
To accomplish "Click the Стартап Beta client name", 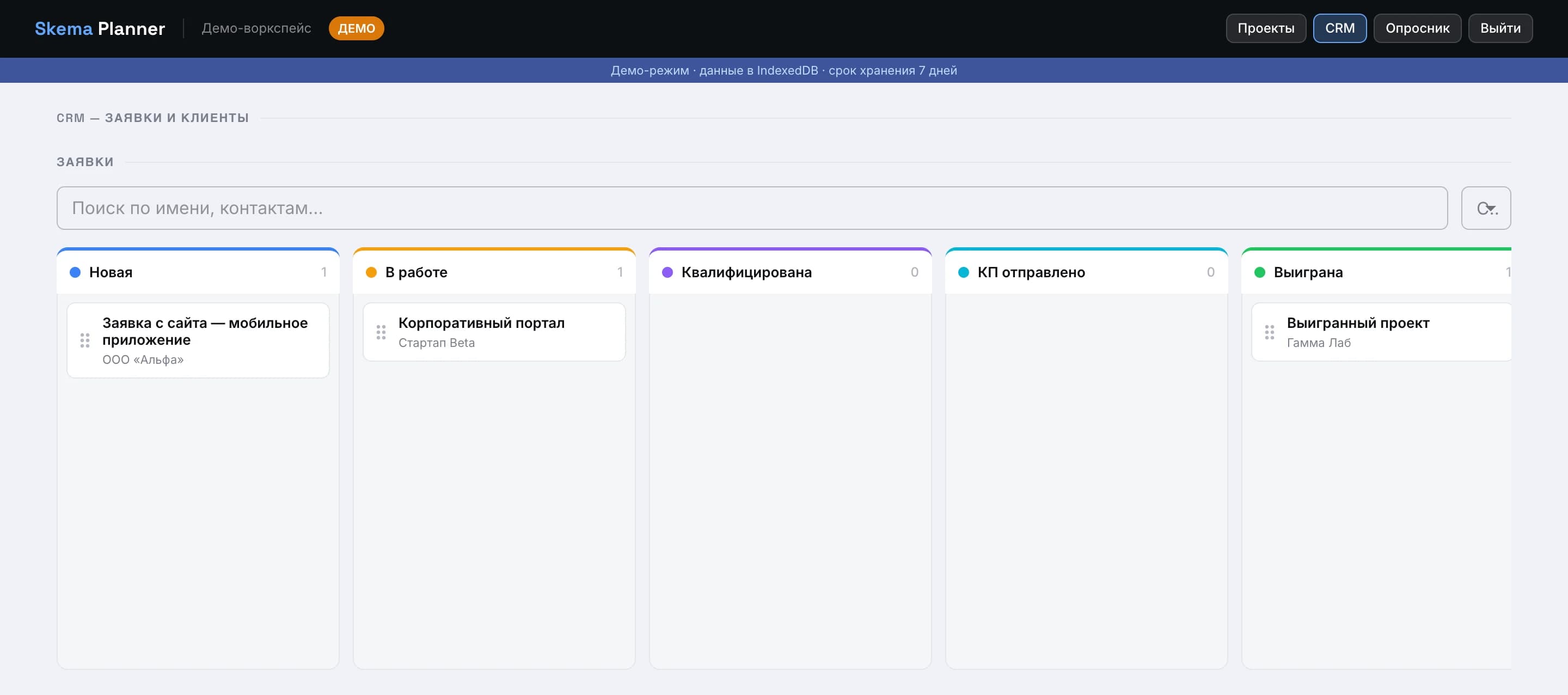I will tap(437, 343).
